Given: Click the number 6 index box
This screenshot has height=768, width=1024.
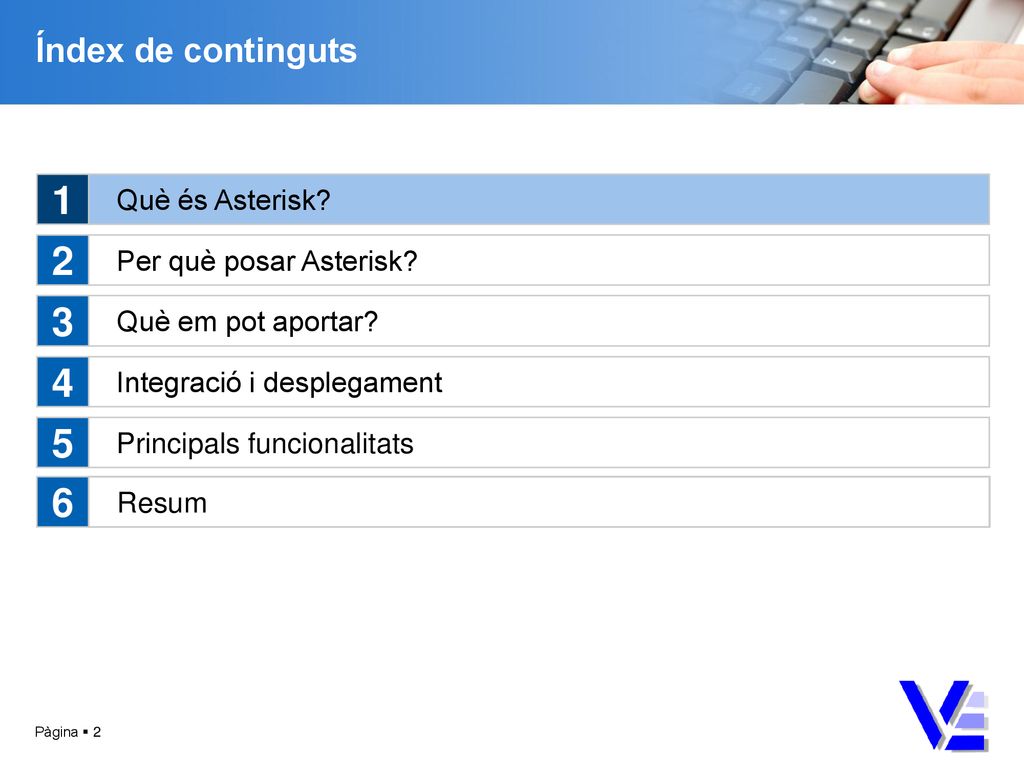Looking at the screenshot, I should coord(63,502).
